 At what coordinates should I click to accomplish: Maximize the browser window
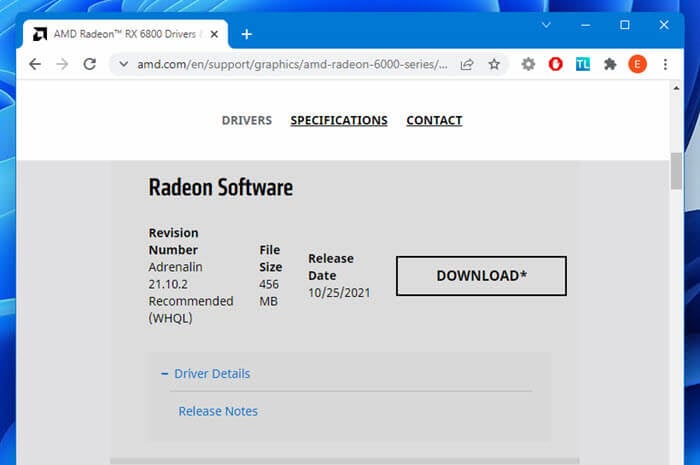[625, 25]
